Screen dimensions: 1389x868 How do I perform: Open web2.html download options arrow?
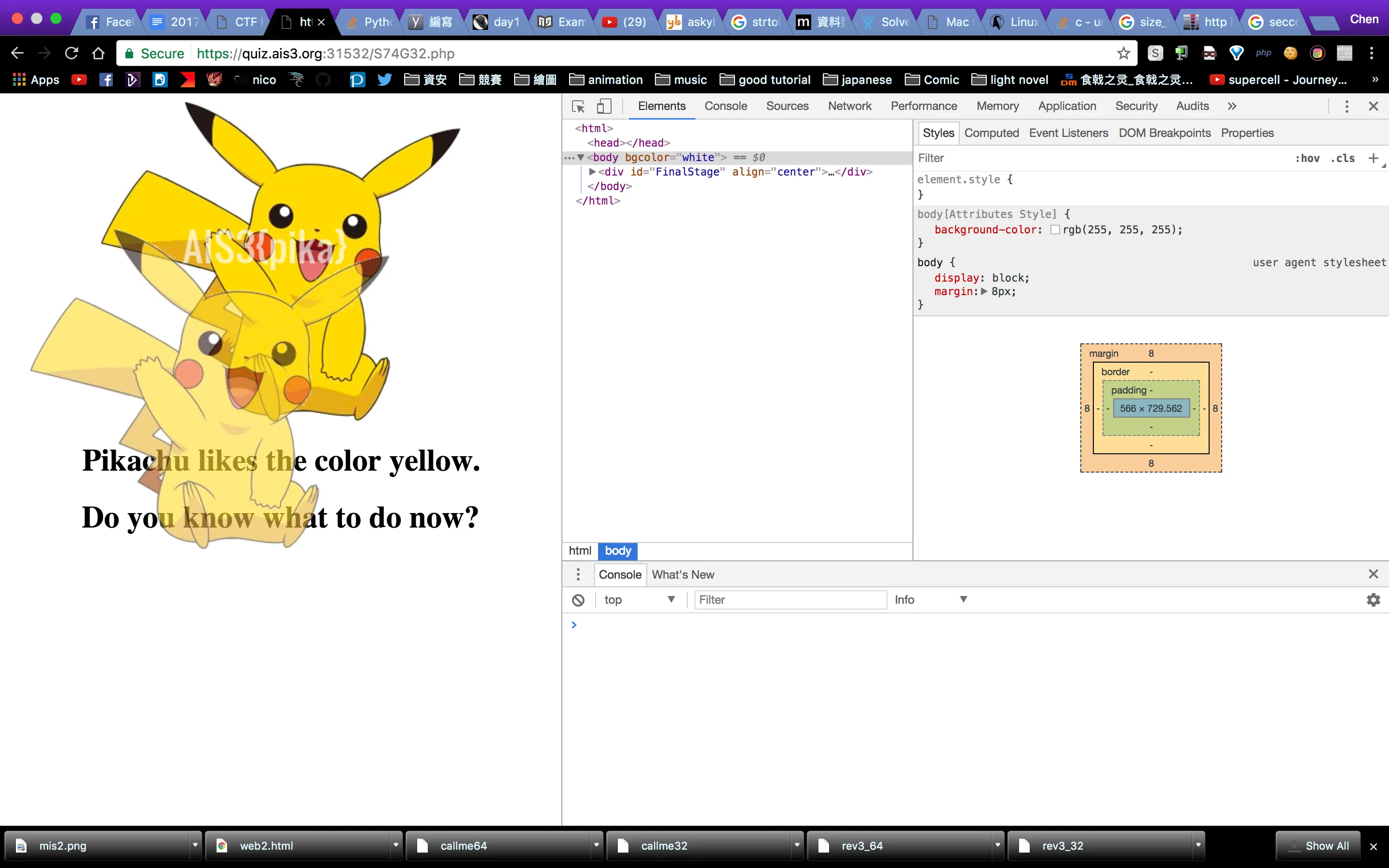pyautogui.click(x=395, y=845)
